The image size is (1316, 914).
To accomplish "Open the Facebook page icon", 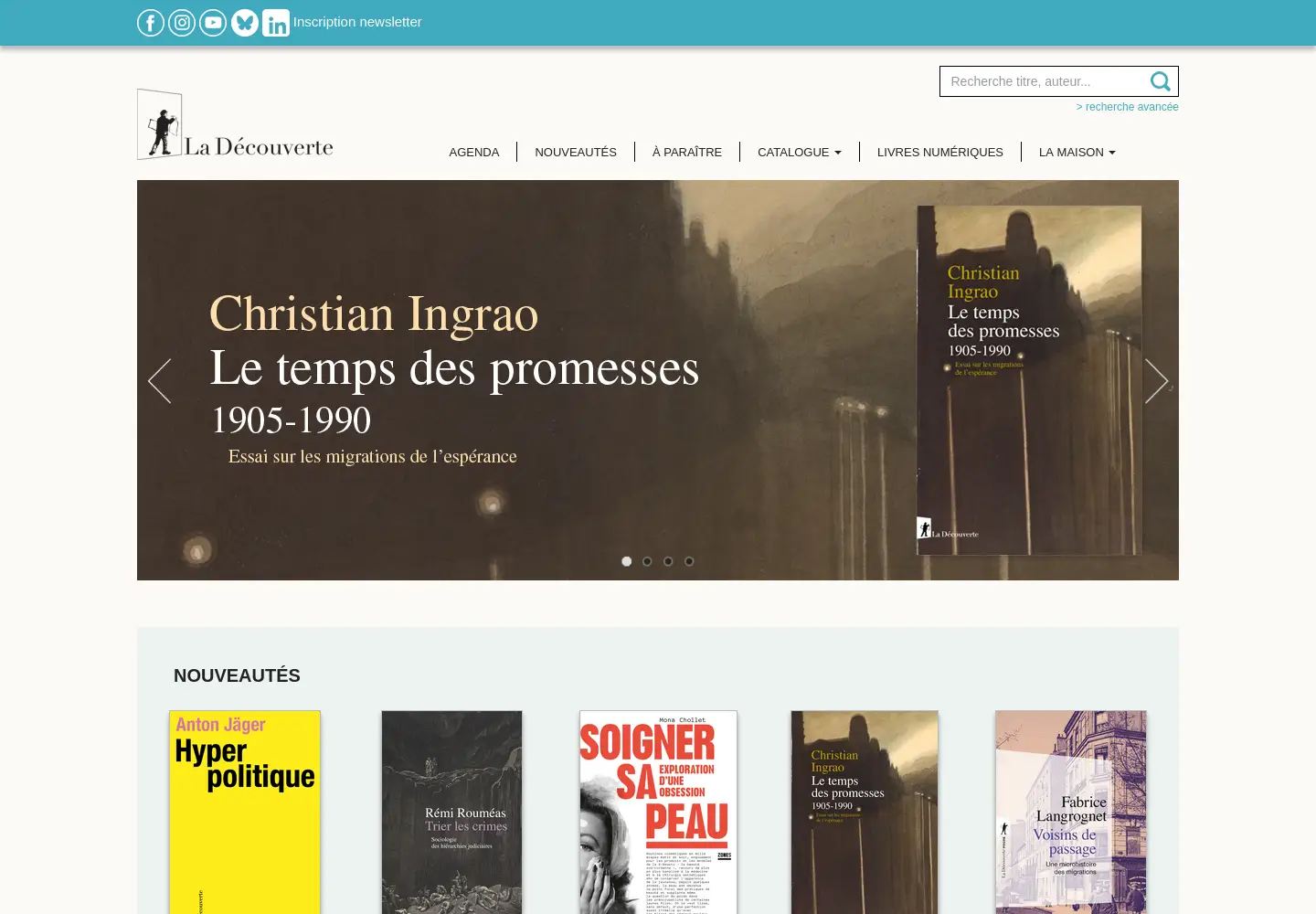I will pyautogui.click(x=151, y=23).
